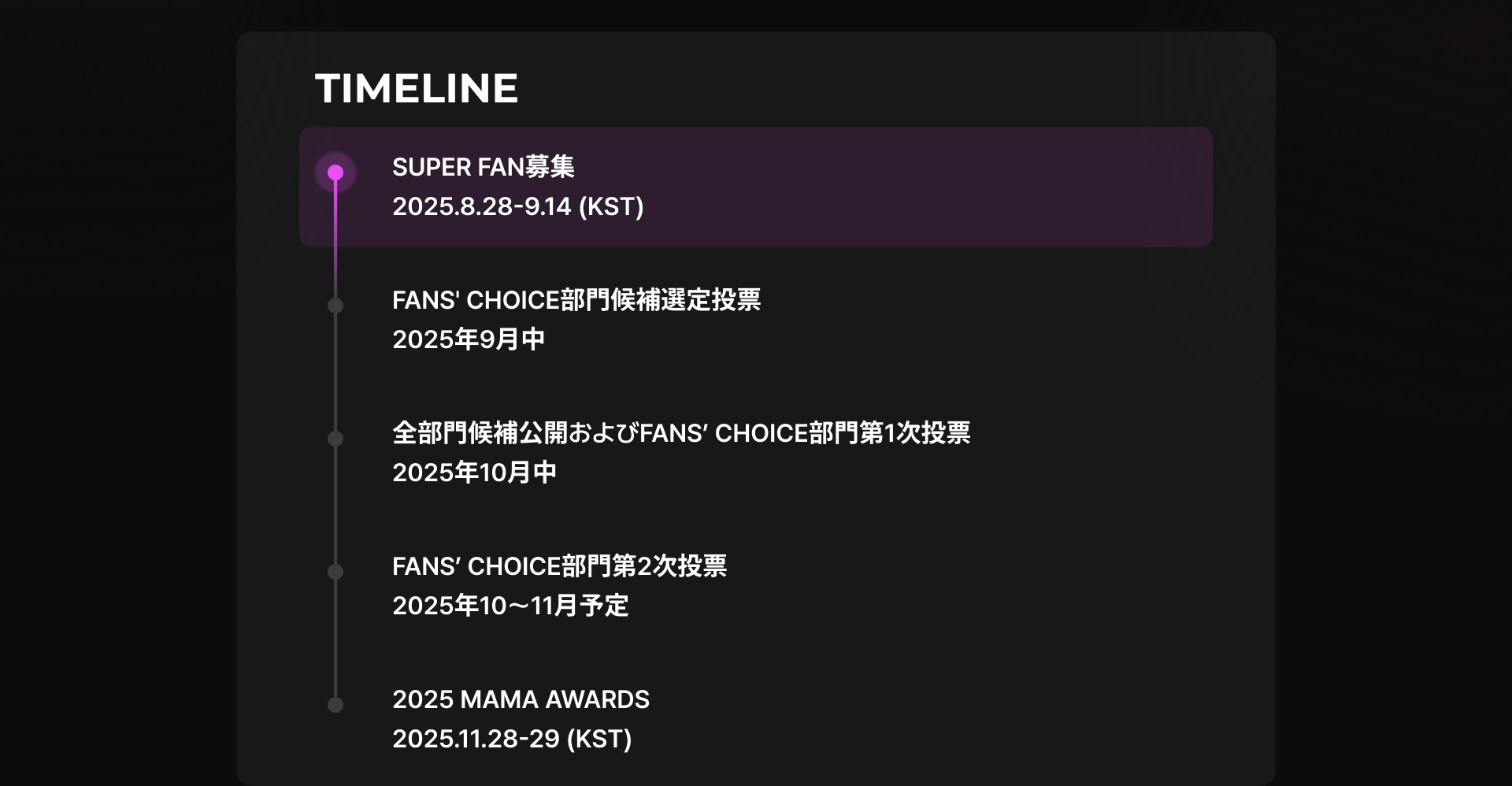Click the 2025.8.28-9.14 (KST) date
The image size is (1512, 786).
point(518,206)
